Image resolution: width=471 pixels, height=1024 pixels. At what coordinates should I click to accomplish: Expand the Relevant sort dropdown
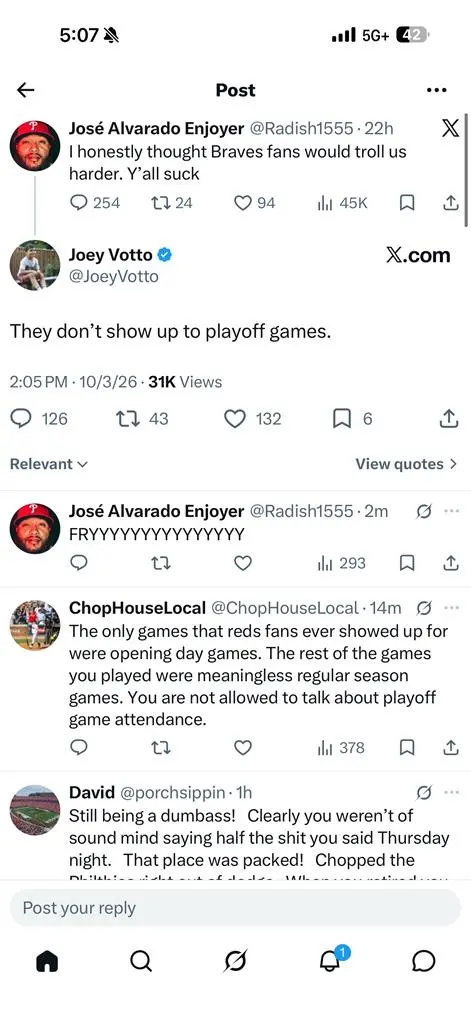pos(49,464)
